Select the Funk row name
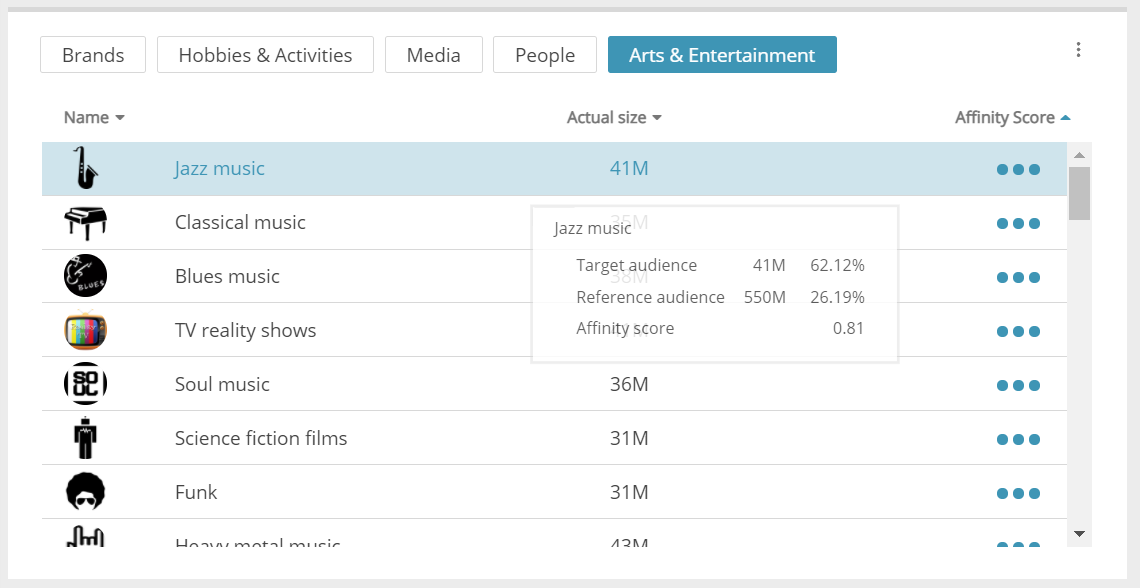 196,492
